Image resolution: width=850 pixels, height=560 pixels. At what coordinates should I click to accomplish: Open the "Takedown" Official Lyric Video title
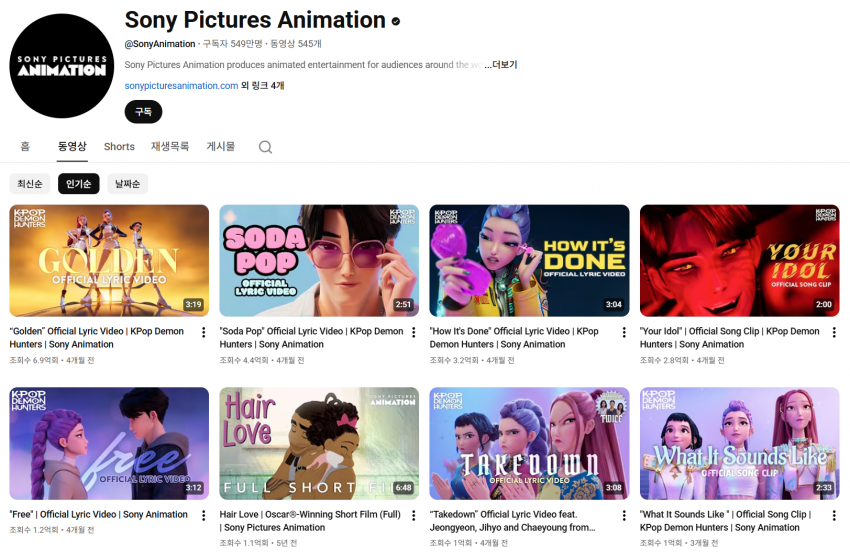click(x=512, y=521)
